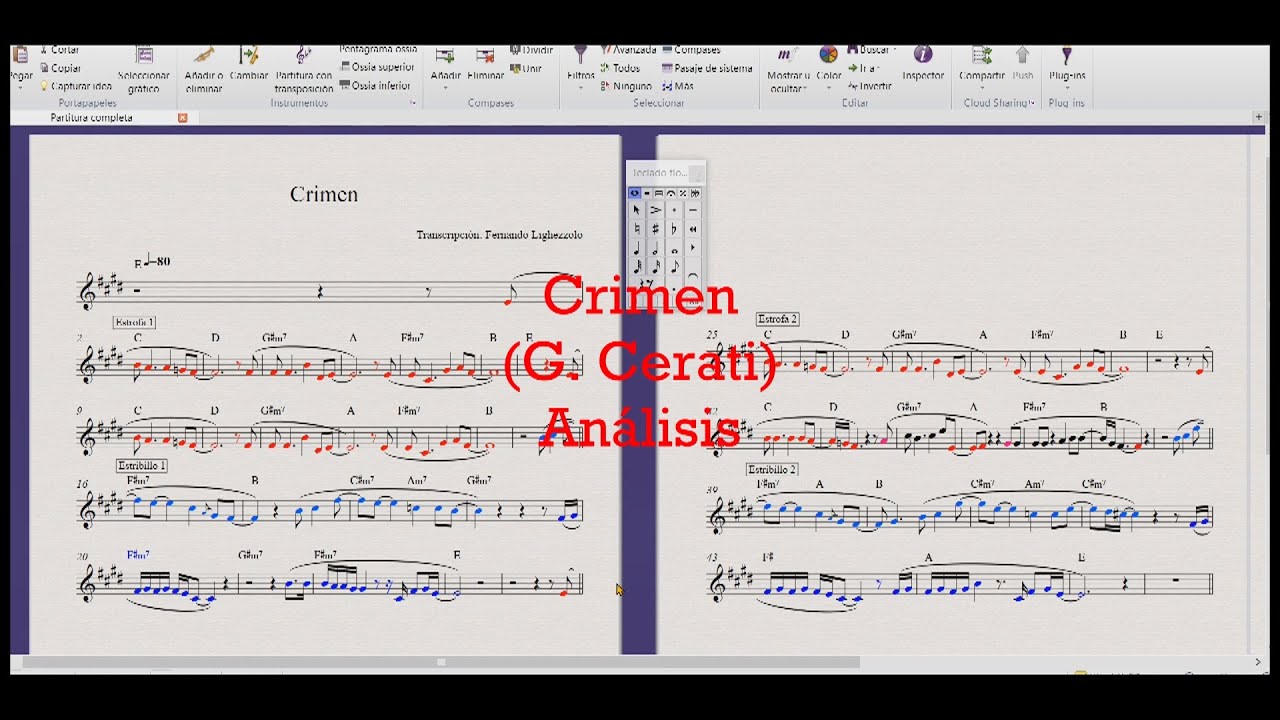Viewport: 1280px width, 720px height.
Task: Click the Push cloud arrow icon
Action: click(x=1022, y=55)
